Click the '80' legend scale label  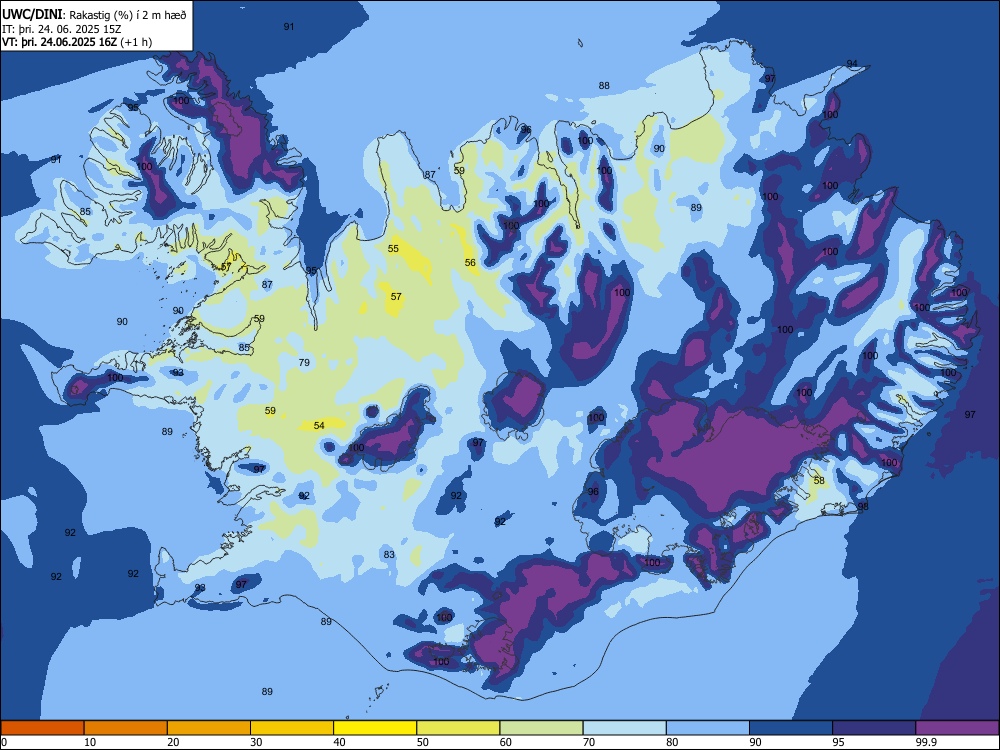[672, 742]
